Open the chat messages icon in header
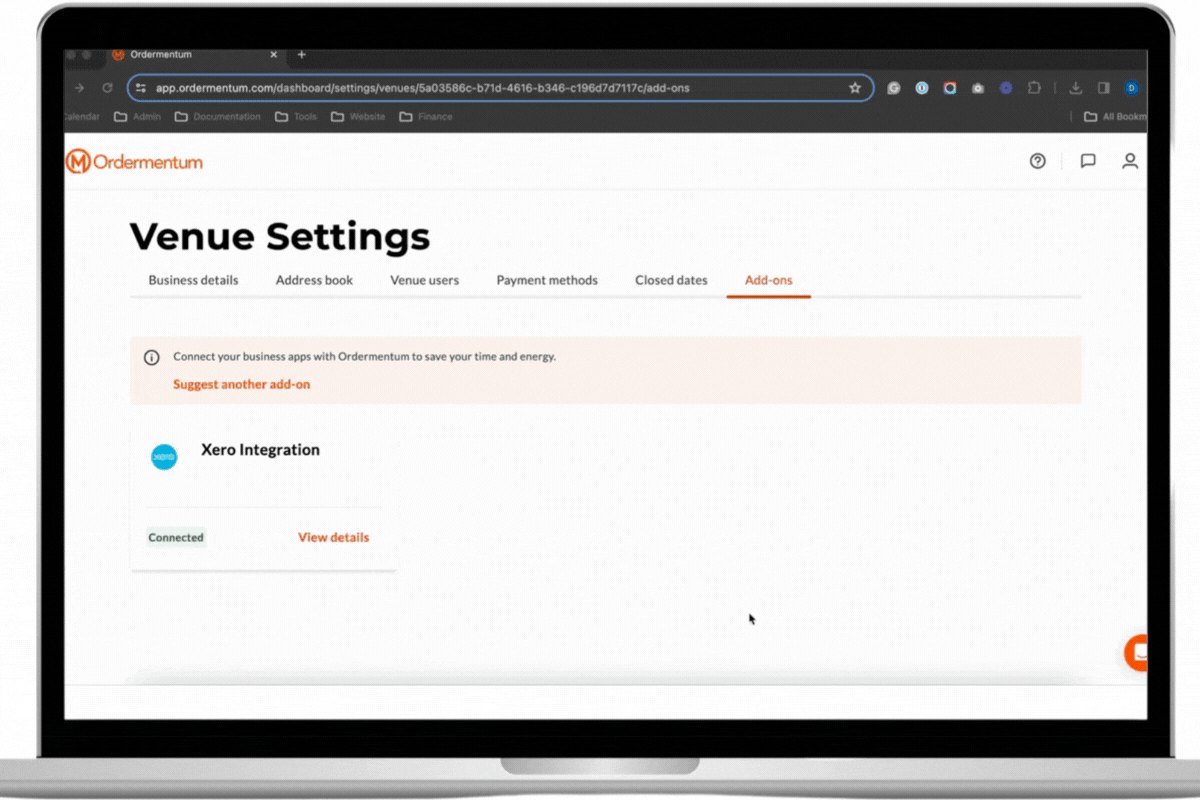This screenshot has width=1200, height=800. [x=1088, y=161]
